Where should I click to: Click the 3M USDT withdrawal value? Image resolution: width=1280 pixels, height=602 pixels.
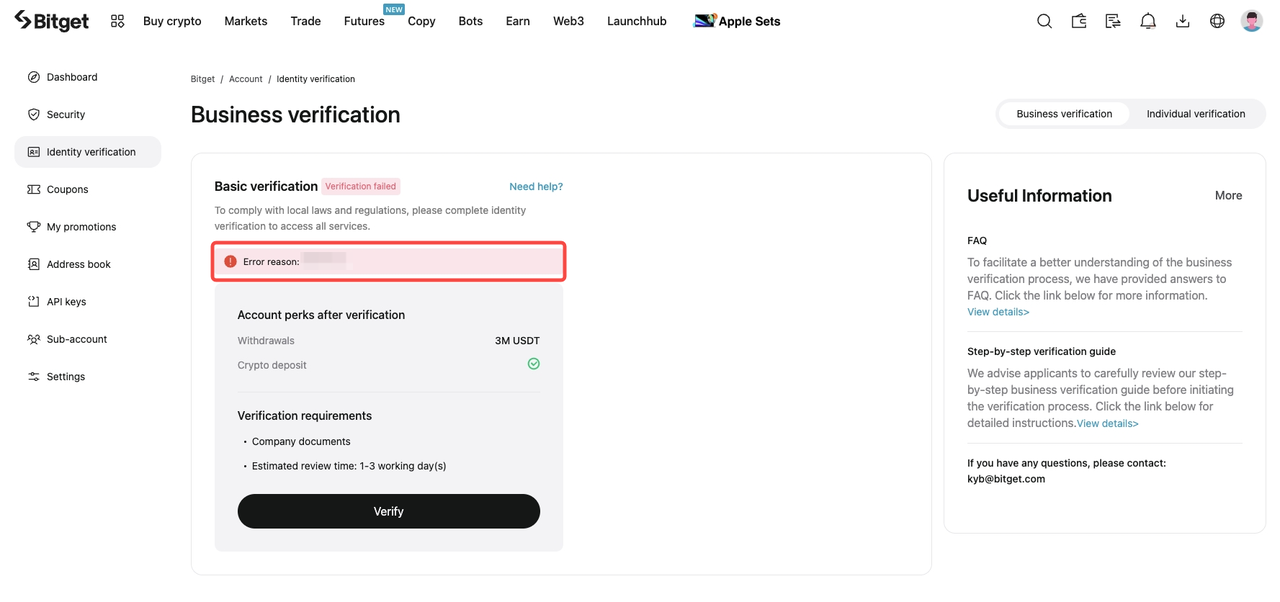(x=517, y=341)
